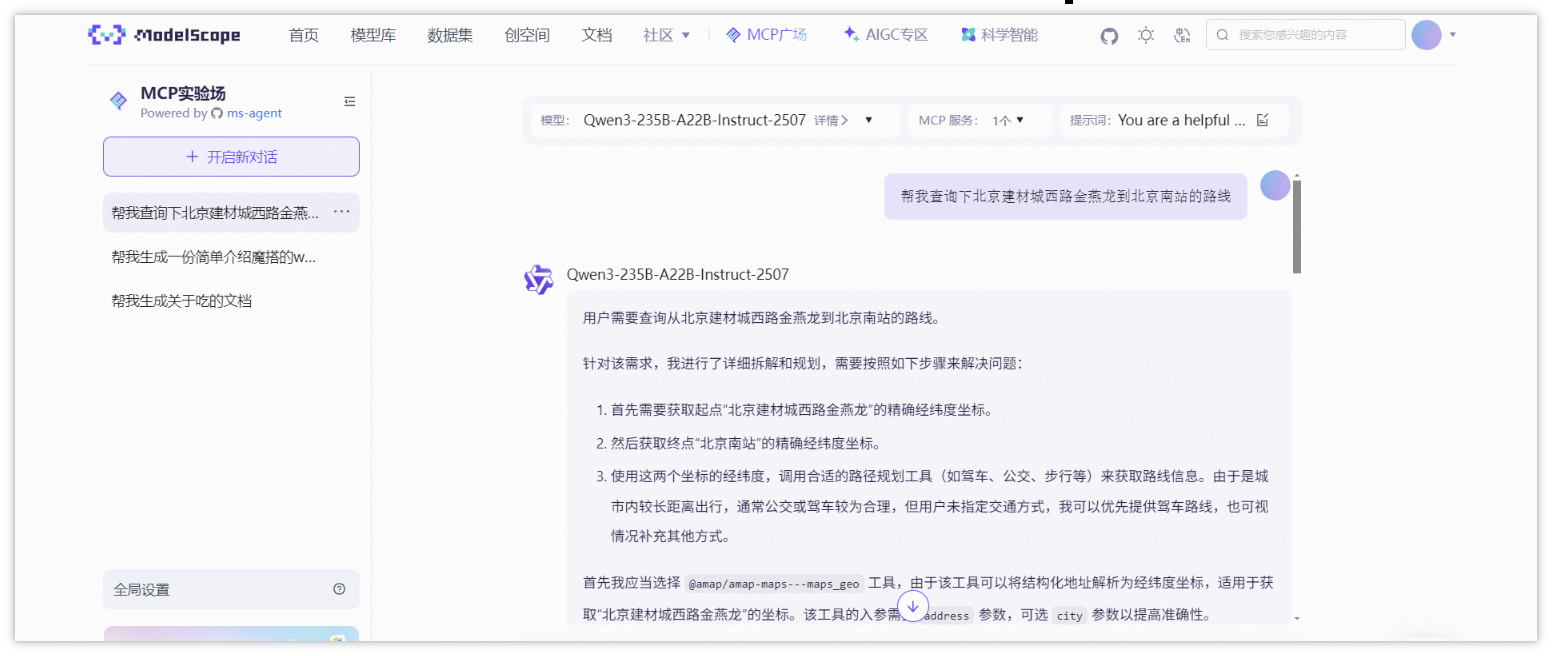Open the ModelScope logo home link
The image size is (1552, 656).
[x=164, y=35]
